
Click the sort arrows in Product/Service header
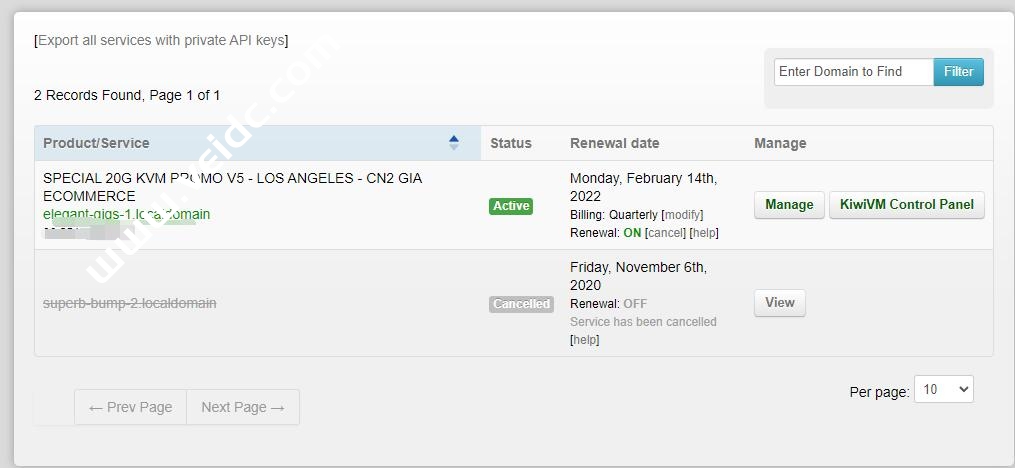click(x=454, y=143)
